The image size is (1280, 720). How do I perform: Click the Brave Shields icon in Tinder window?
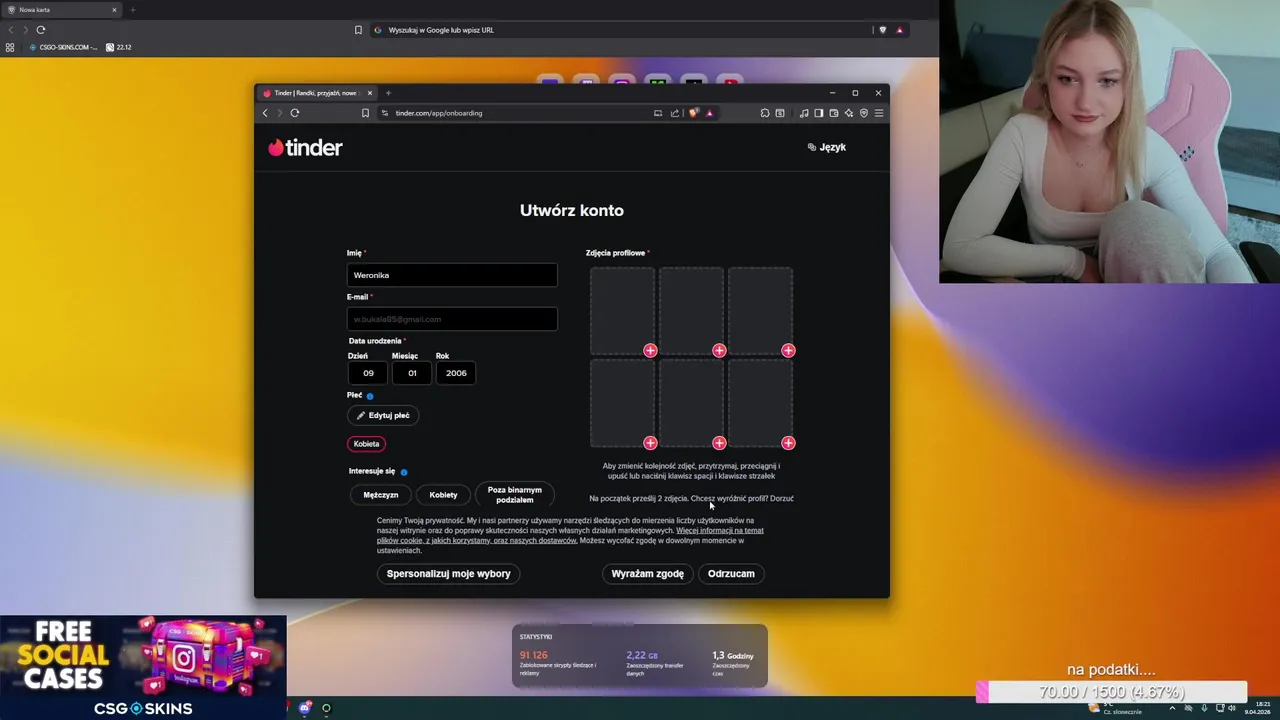(x=694, y=113)
